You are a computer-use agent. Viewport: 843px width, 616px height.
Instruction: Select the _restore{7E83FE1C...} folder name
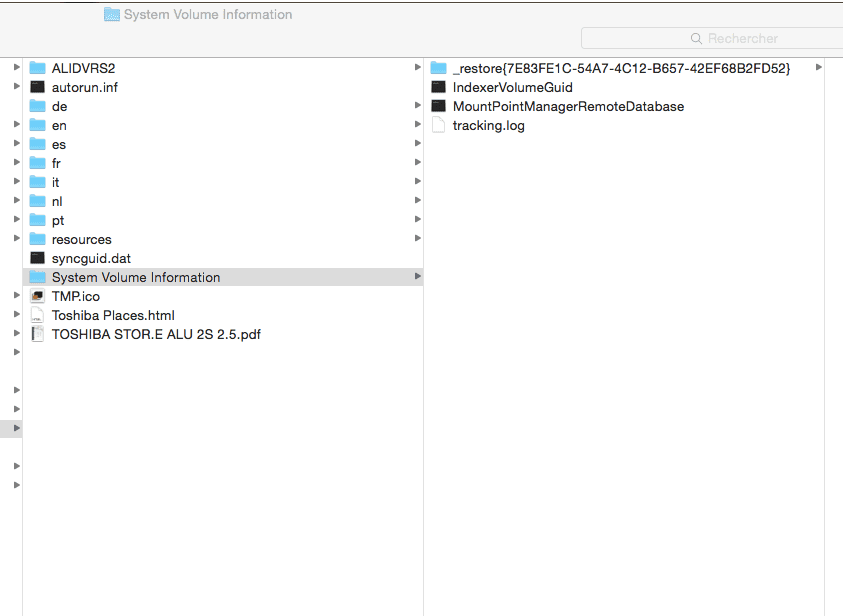click(x=621, y=68)
